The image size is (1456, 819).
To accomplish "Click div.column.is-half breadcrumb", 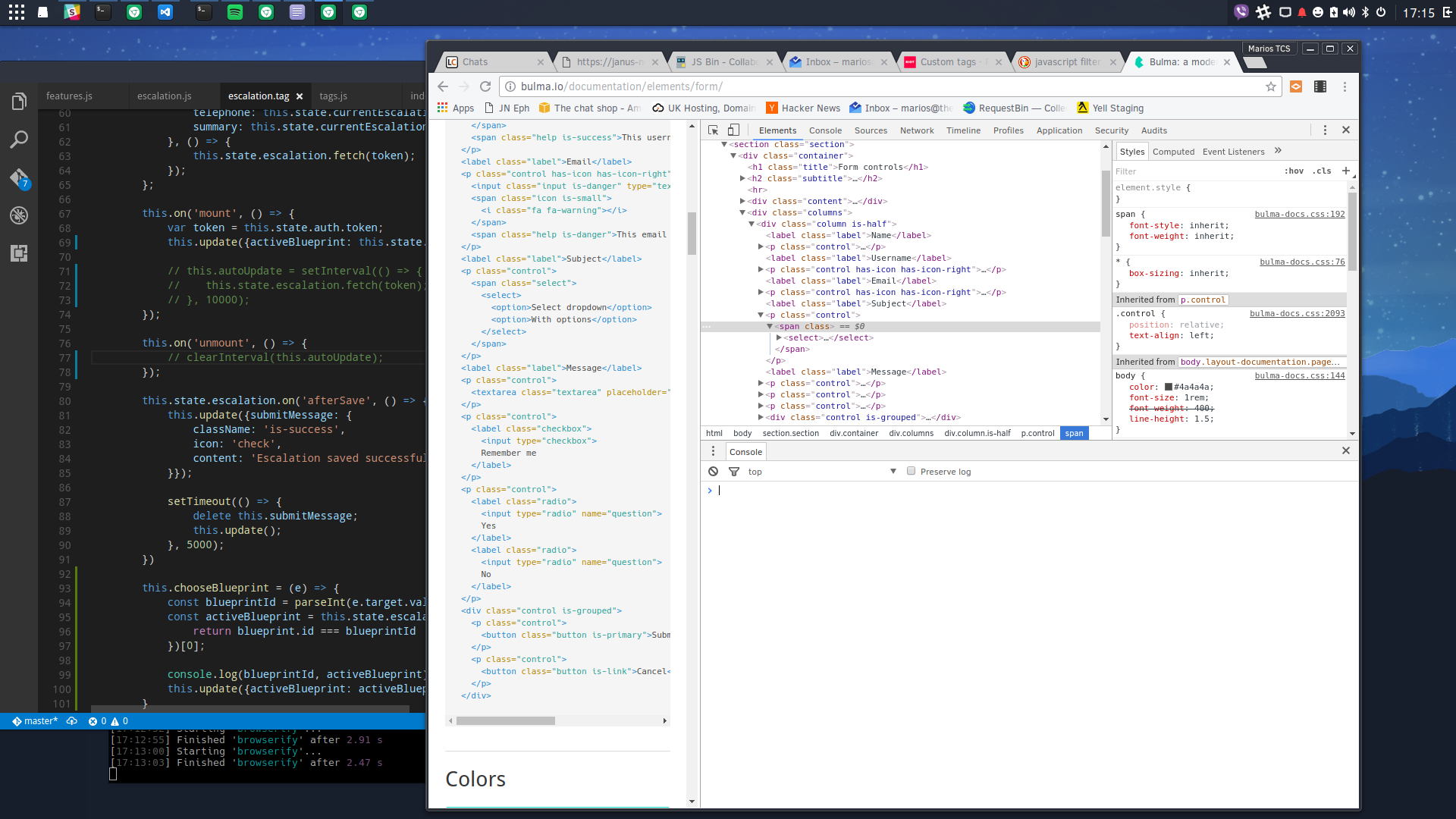I will click(977, 433).
